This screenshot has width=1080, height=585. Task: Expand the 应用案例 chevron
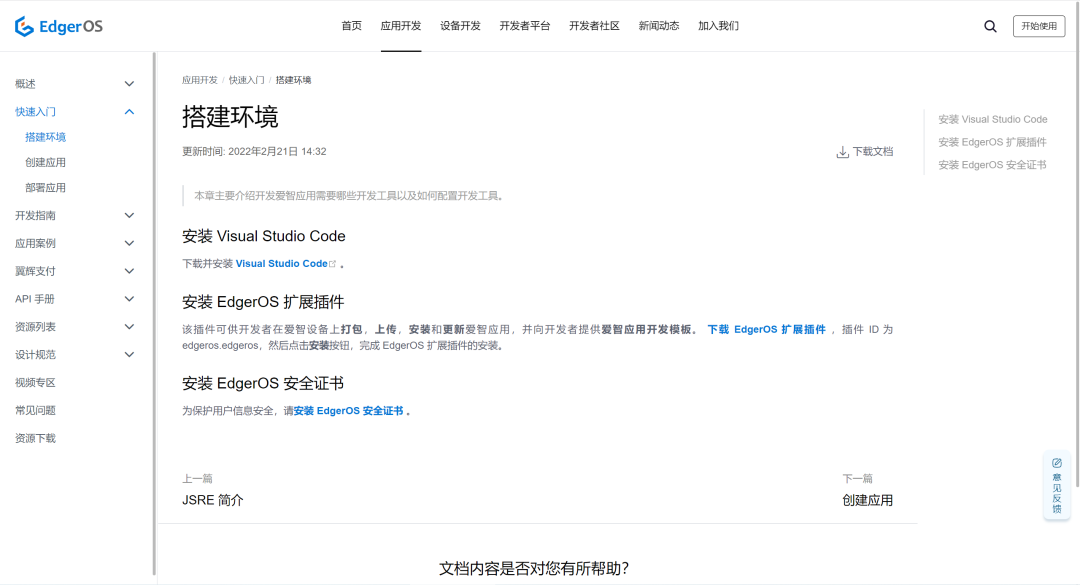coord(129,243)
